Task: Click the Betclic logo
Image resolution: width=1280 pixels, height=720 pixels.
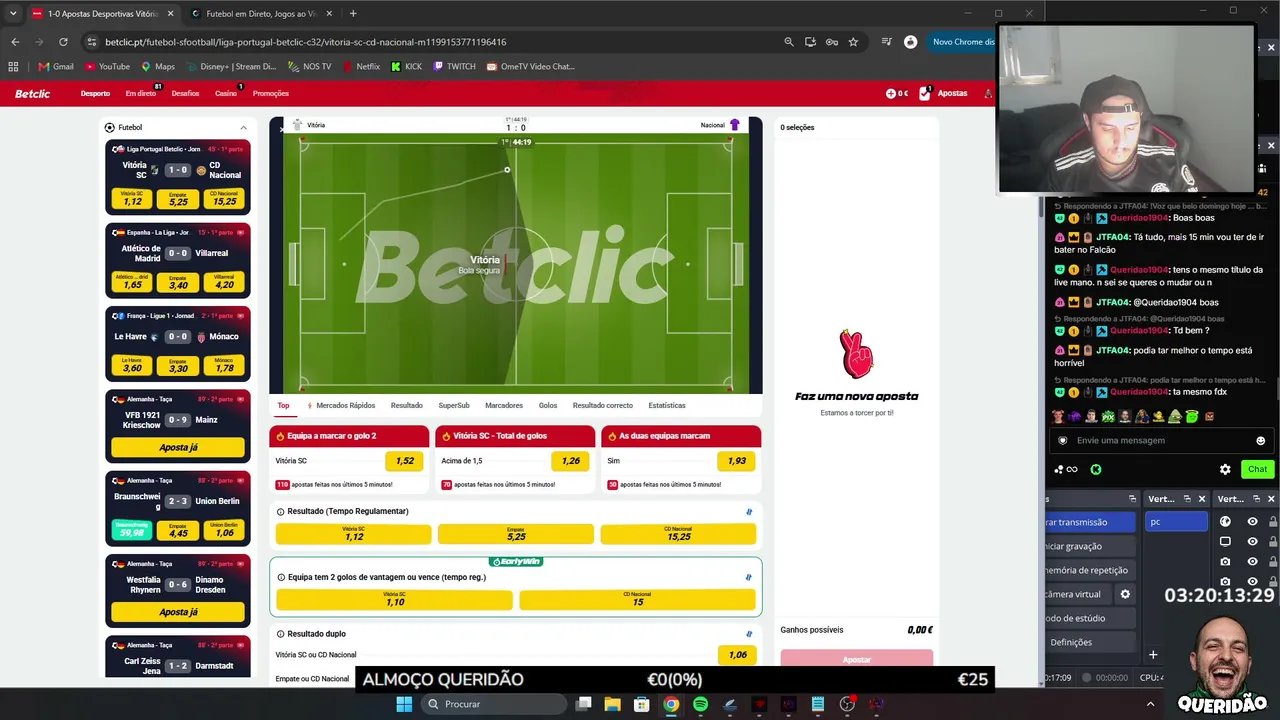Action: [32, 93]
